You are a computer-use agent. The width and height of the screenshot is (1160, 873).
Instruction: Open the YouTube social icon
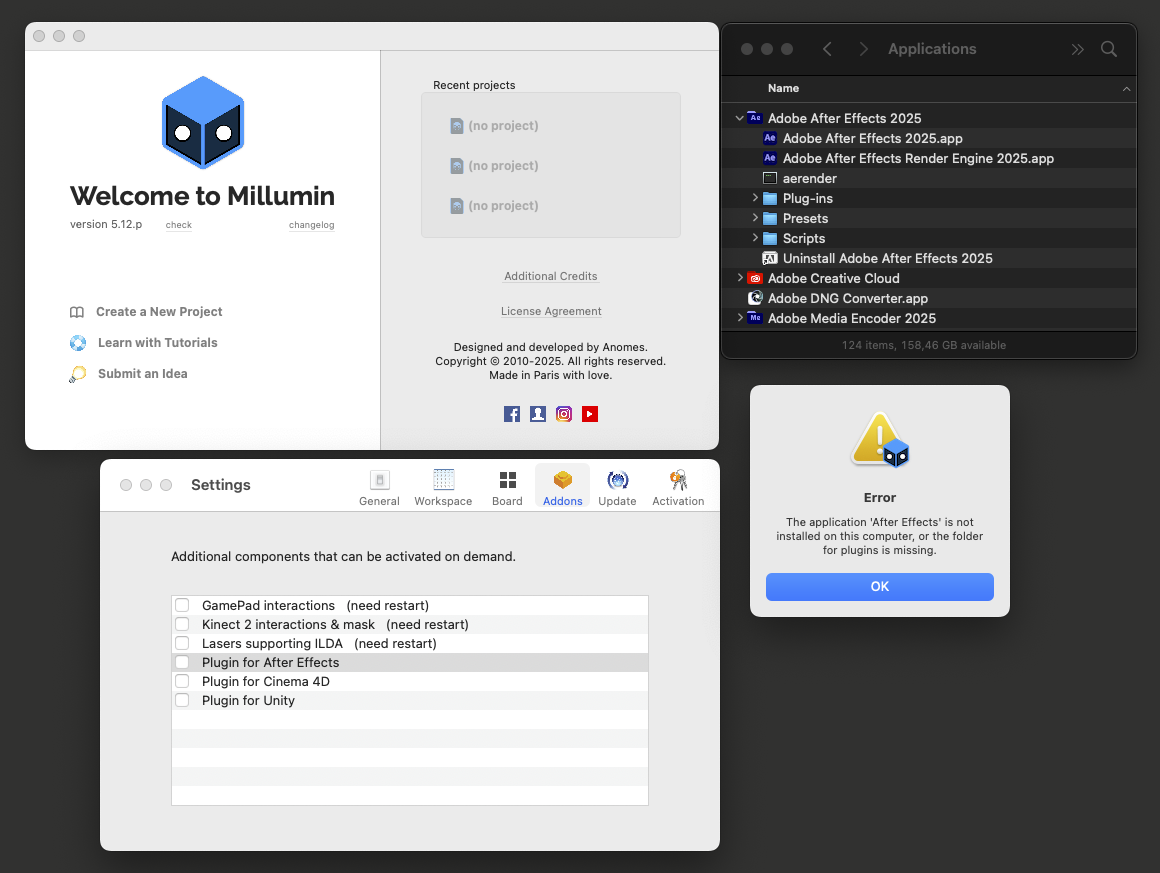click(x=590, y=414)
